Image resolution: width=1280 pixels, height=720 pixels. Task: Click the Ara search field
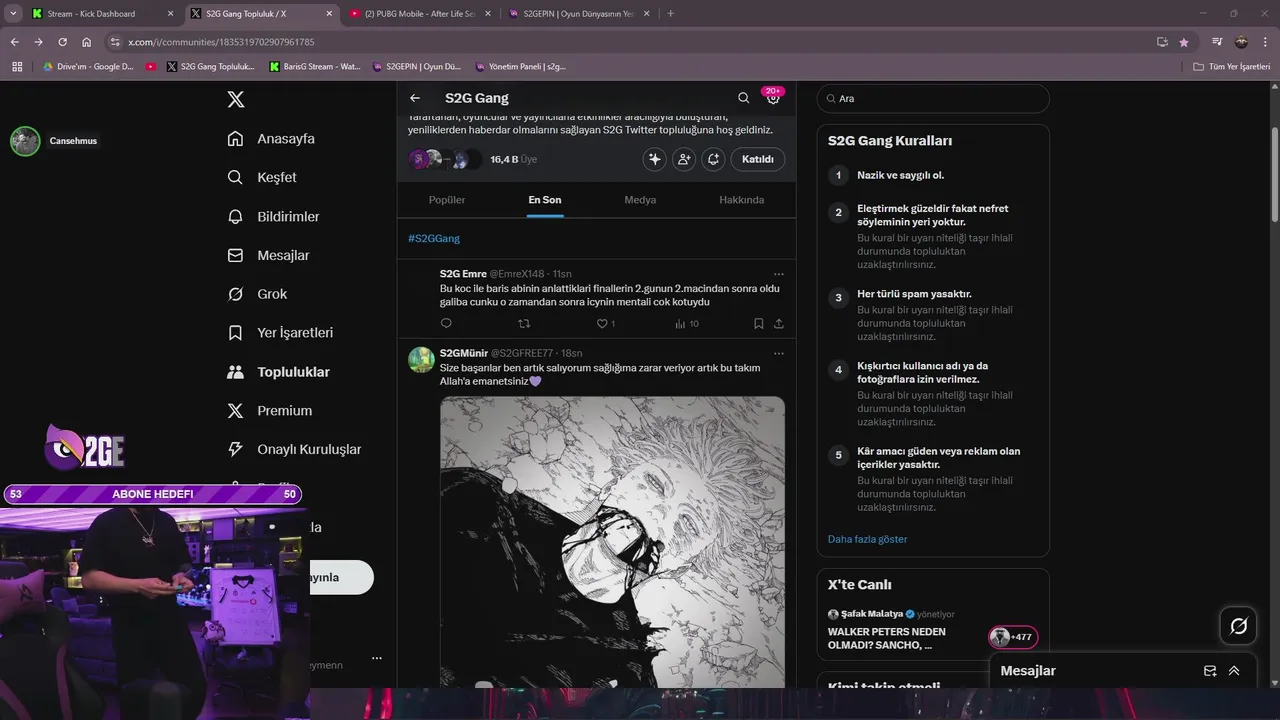pyautogui.click(x=933, y=98)
